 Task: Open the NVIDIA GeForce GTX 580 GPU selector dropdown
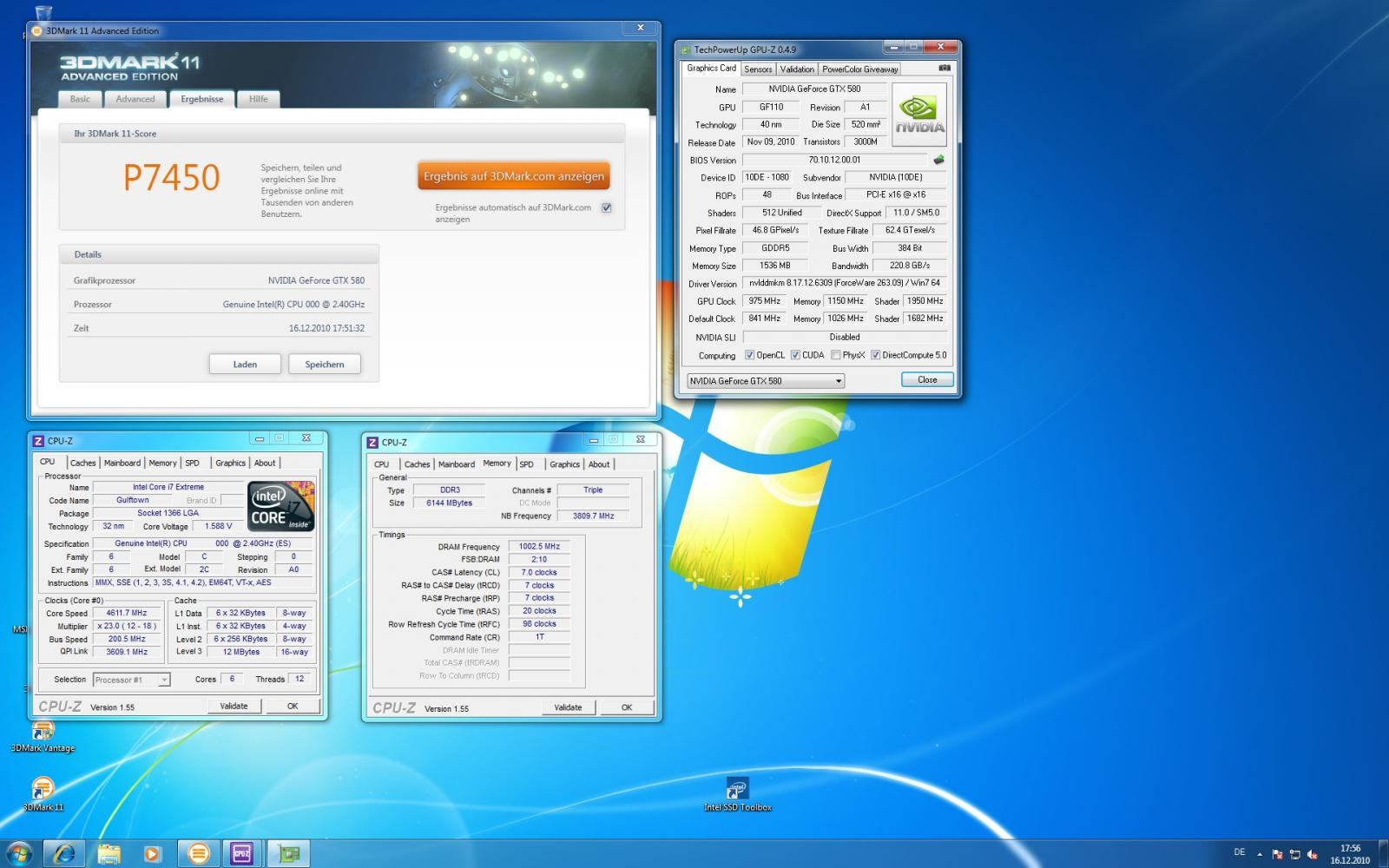765,381
